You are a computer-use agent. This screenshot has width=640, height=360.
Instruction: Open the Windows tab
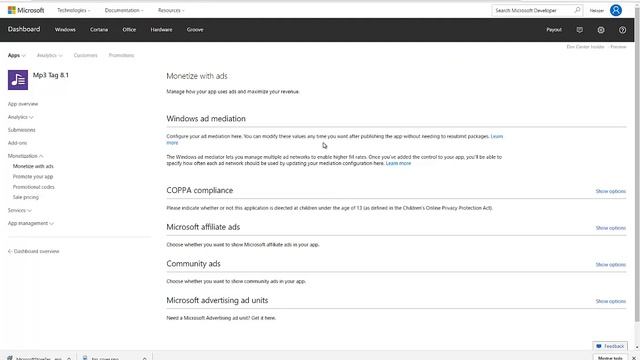(x=65, y=30)
